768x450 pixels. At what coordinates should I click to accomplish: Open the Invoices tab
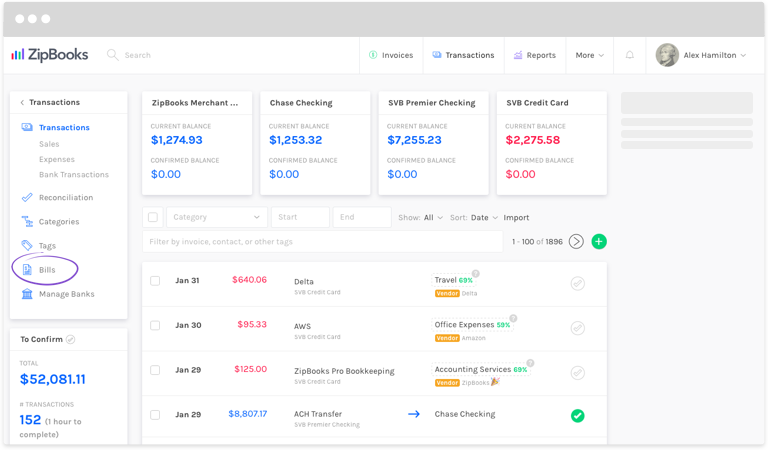[x=391, y=55]
